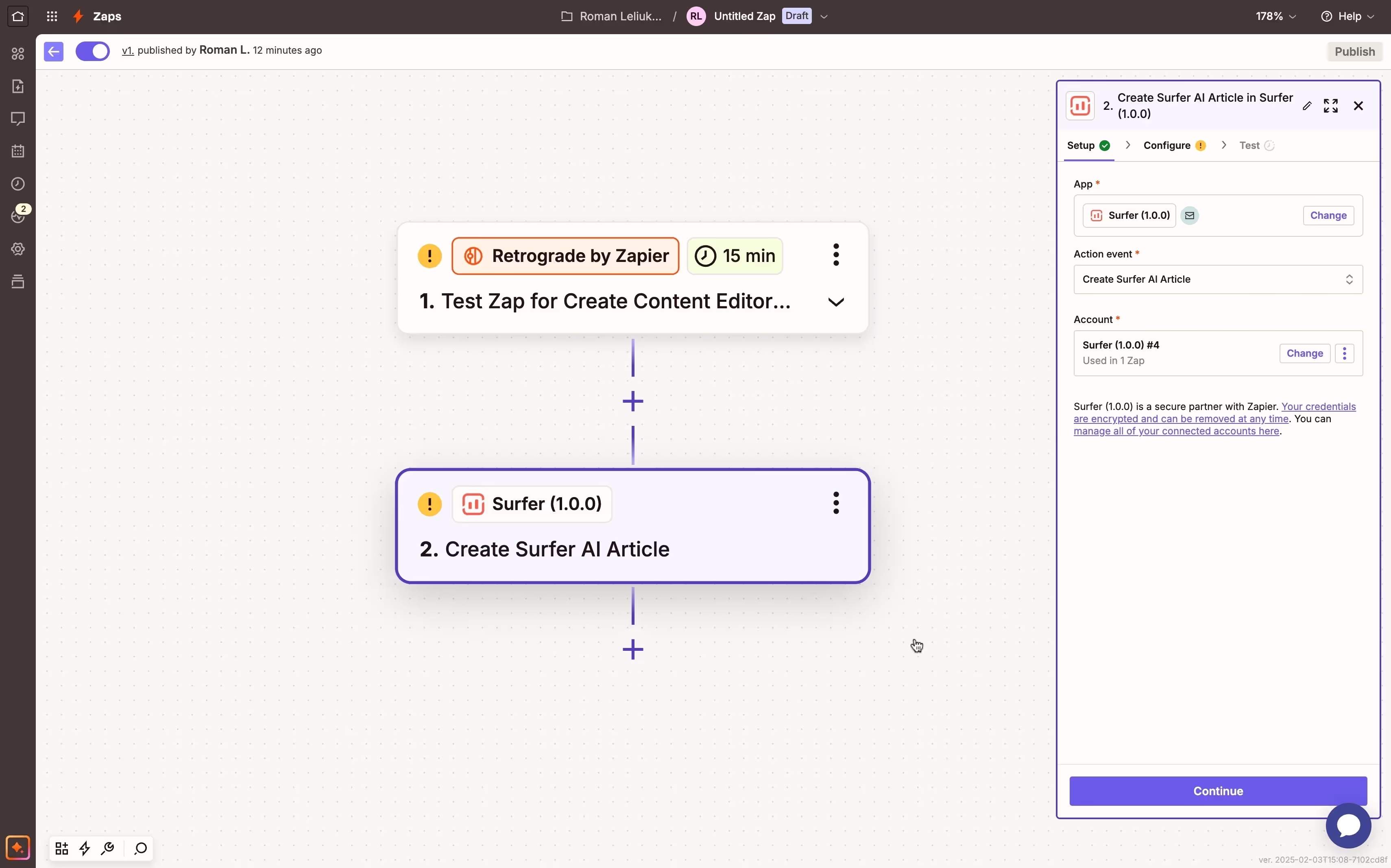The image size is (1391, 868).
Task: Open the sidebar file bolt icon
Action: pyautogui.click(x=18, y=86)
